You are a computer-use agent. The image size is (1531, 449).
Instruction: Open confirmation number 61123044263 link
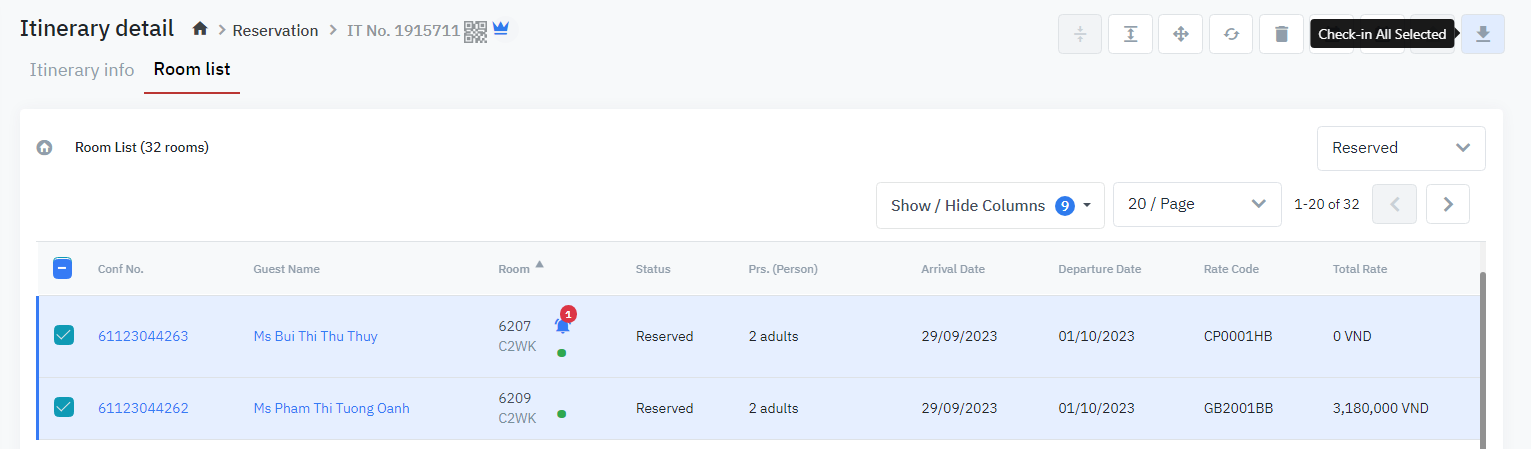[143, 336]
